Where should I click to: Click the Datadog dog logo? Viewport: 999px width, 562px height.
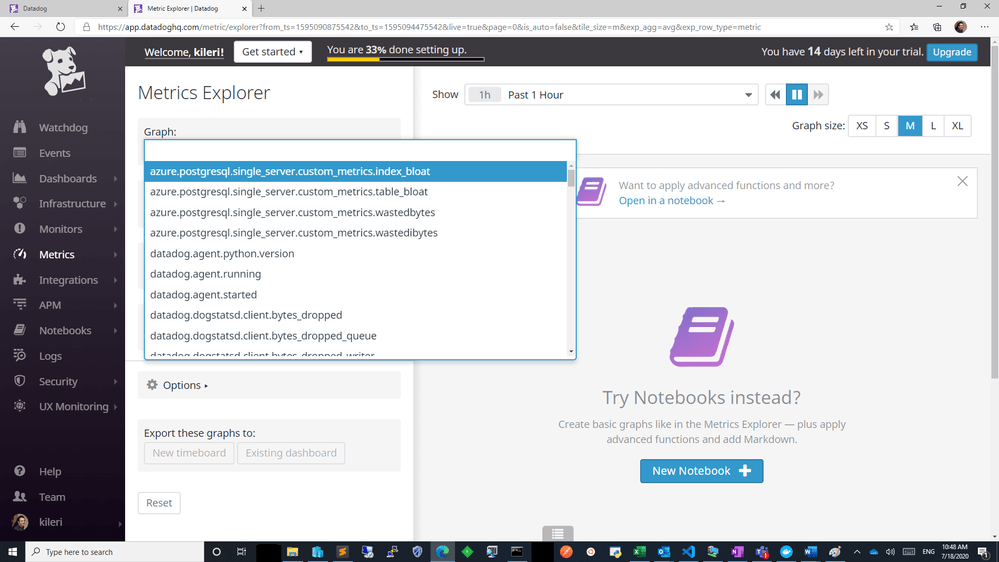[63, 71]
